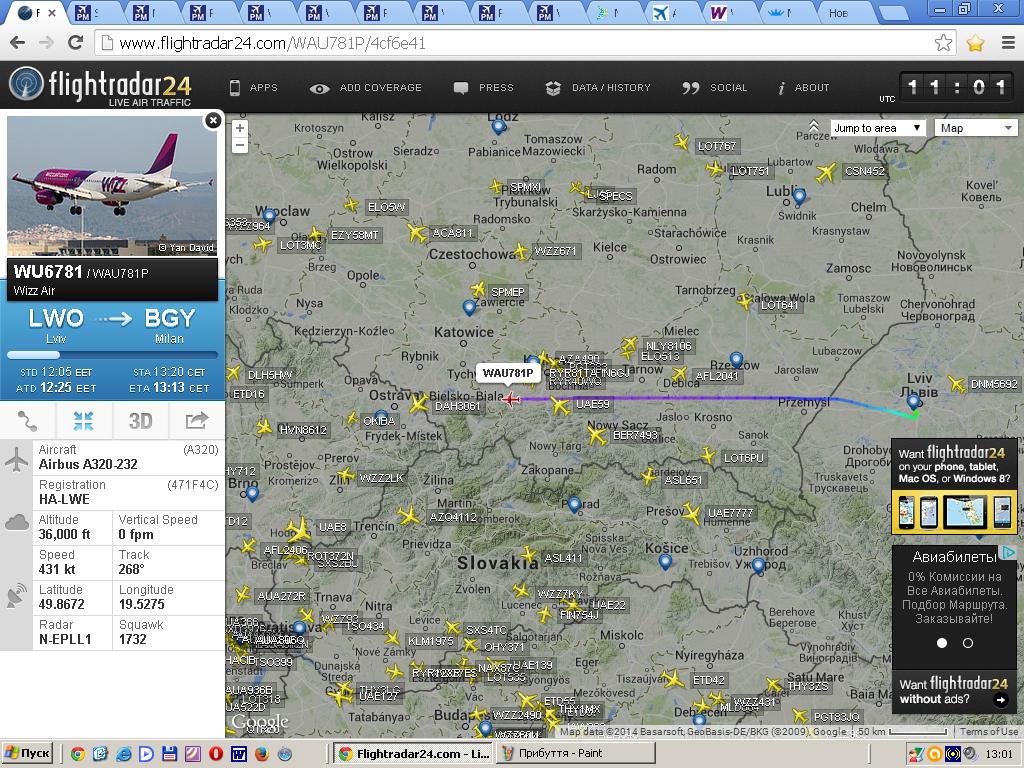Center map on selected aircraft

83,421
